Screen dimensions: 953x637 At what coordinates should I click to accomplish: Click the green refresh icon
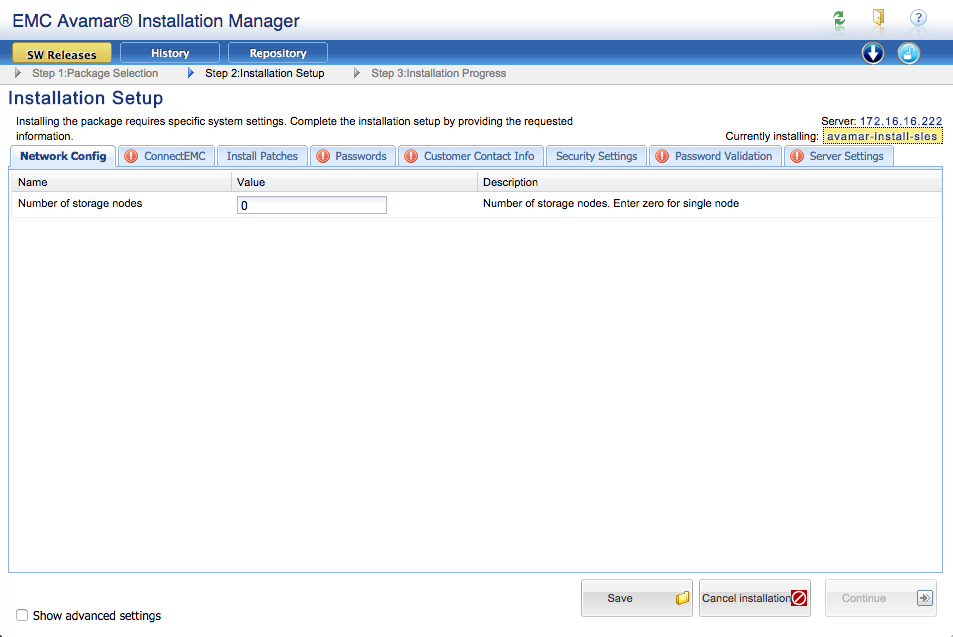(x=838, y=19)
